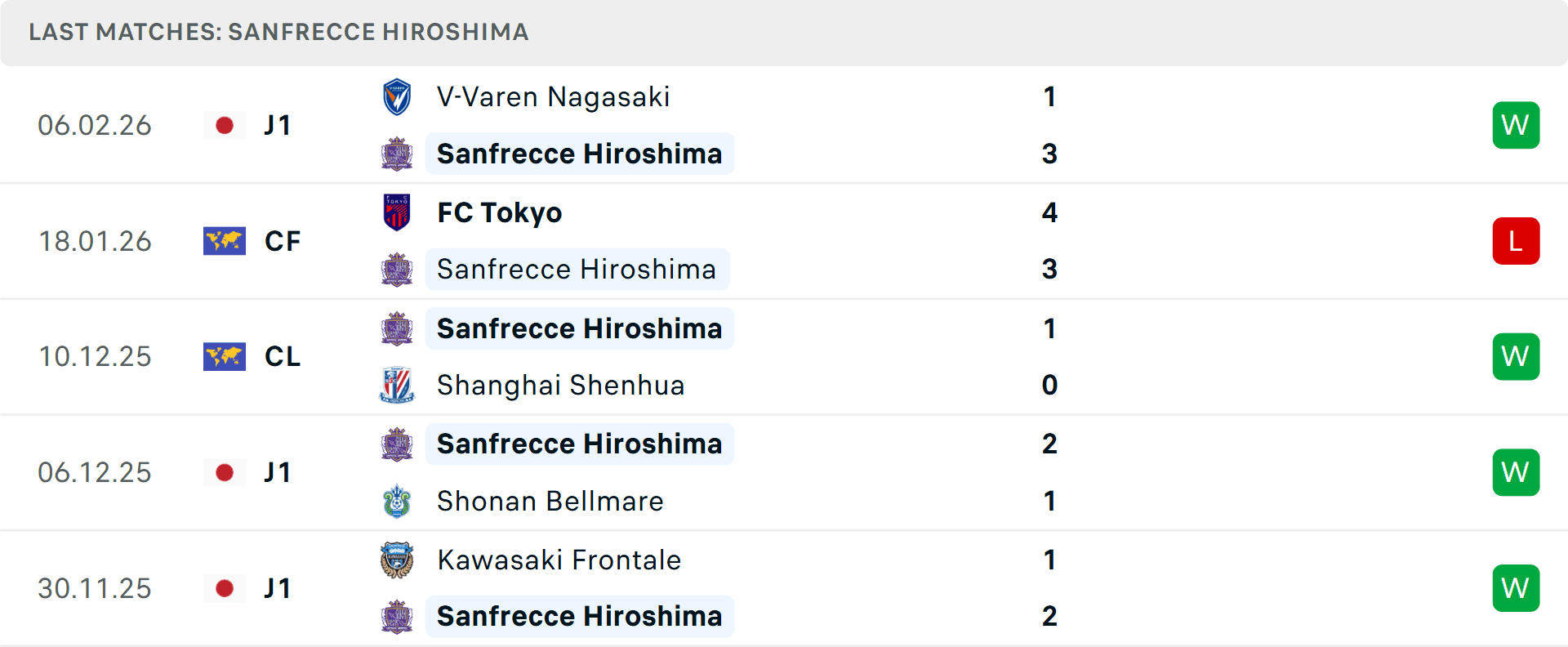This screenshot has width=1568, height=647.
Task: Click the V-Varen Nagasaki club crest
Action: pos(397,96)
